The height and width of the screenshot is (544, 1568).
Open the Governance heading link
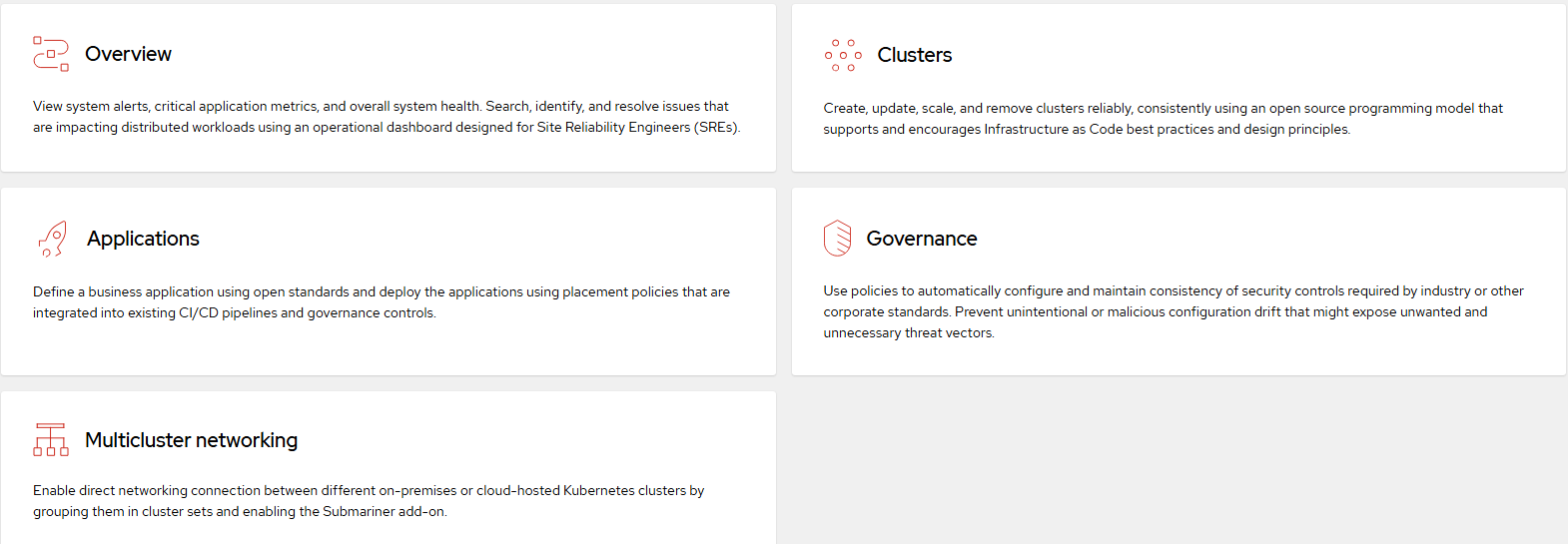point(922,239)
